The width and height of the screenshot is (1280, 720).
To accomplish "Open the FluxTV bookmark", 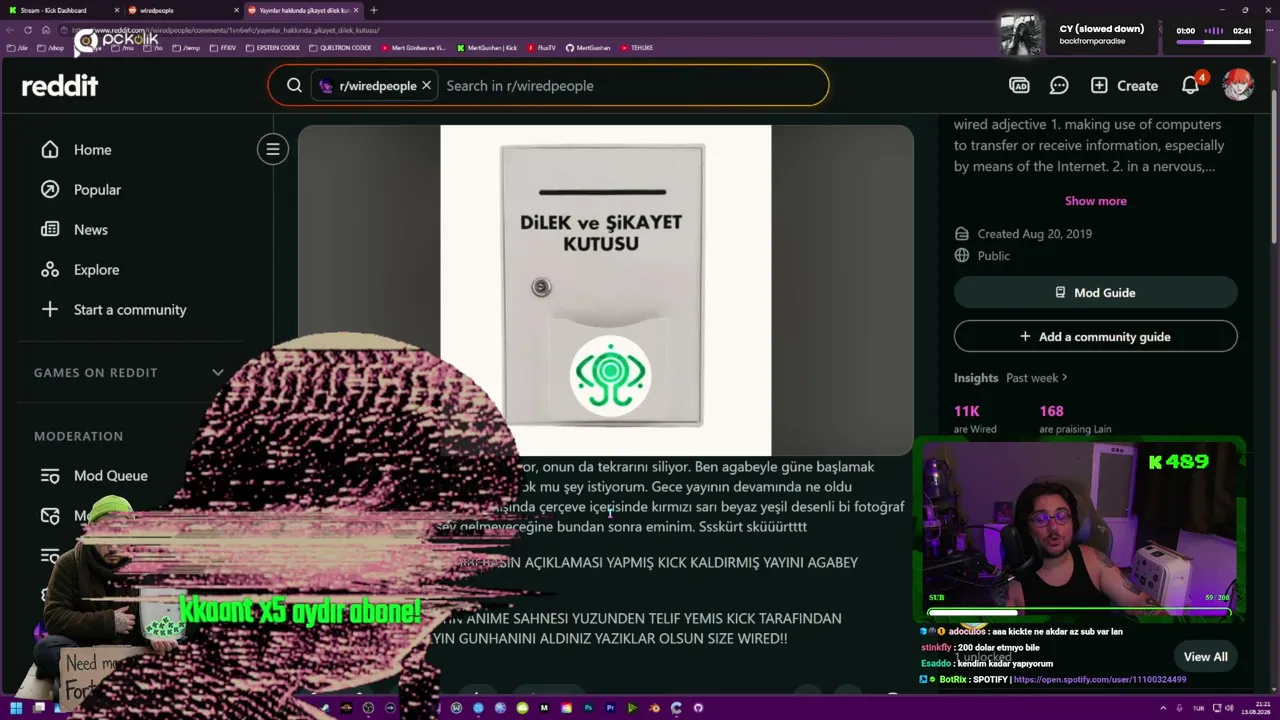I will click(541, 48).
